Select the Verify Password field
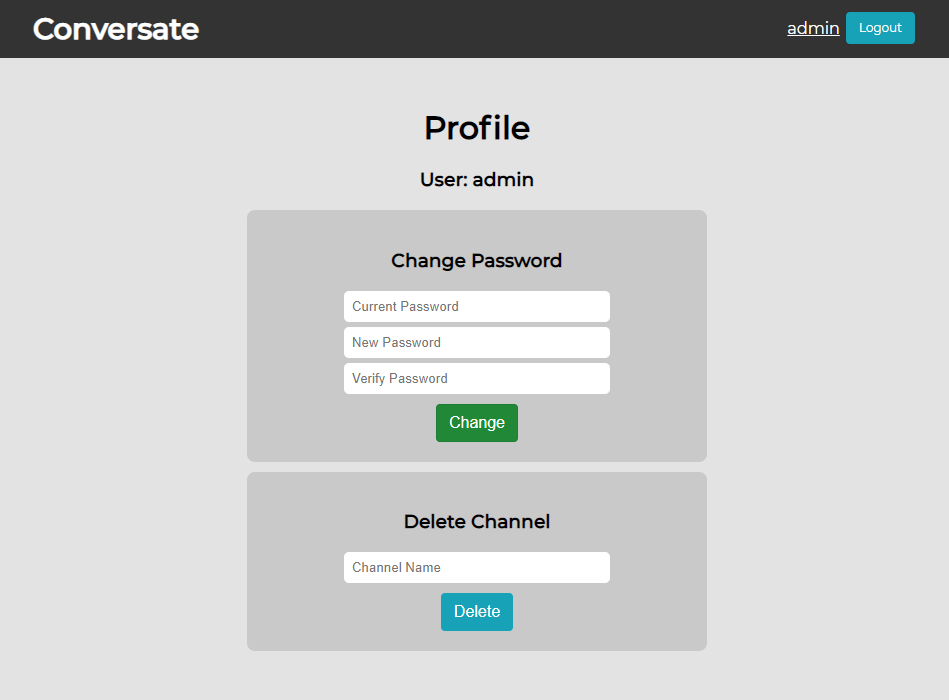Viewport: 949px width, 700px height. click(477, 378)
